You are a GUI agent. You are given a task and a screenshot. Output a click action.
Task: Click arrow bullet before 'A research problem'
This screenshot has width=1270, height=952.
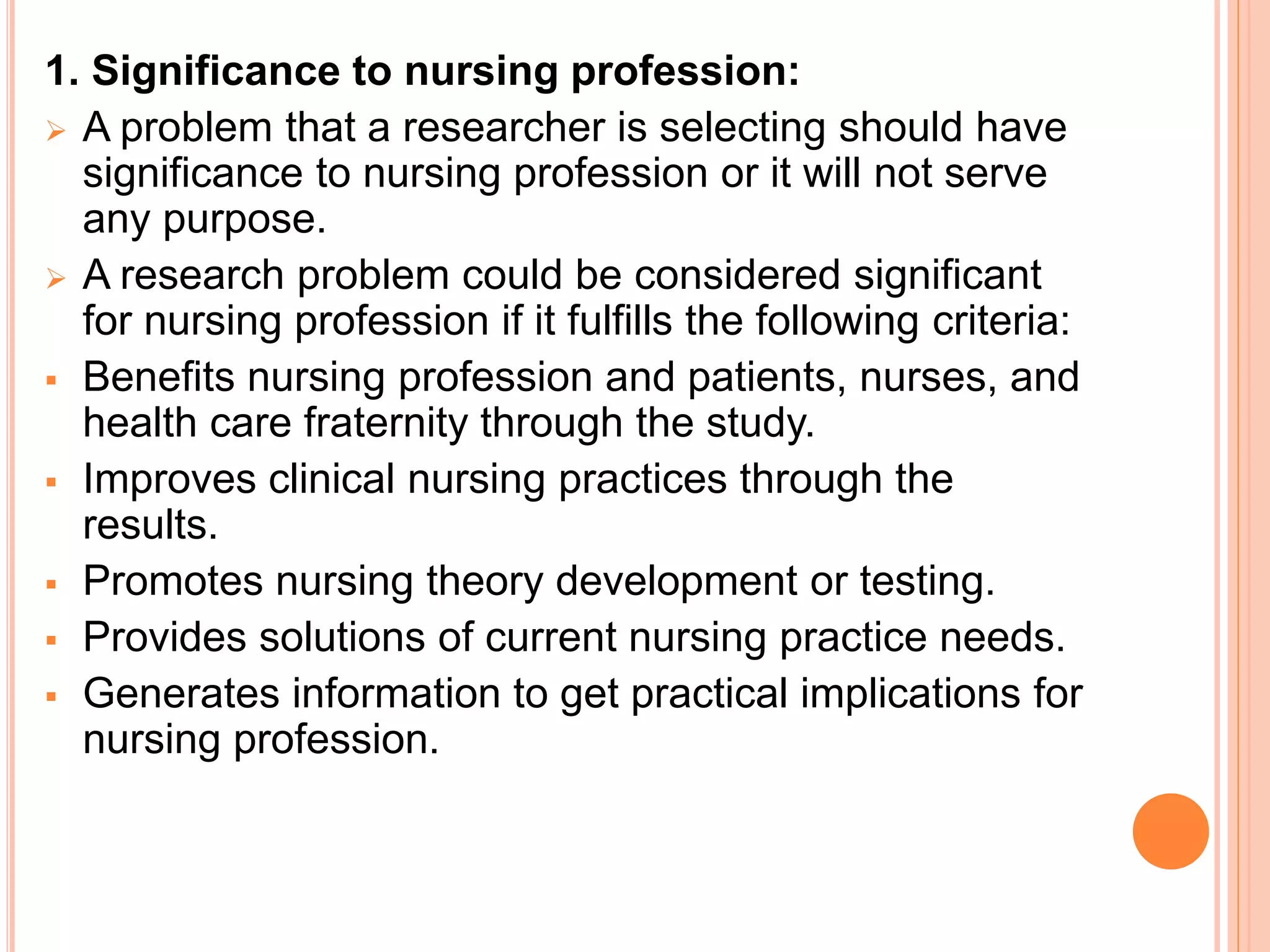coord(56,279)
